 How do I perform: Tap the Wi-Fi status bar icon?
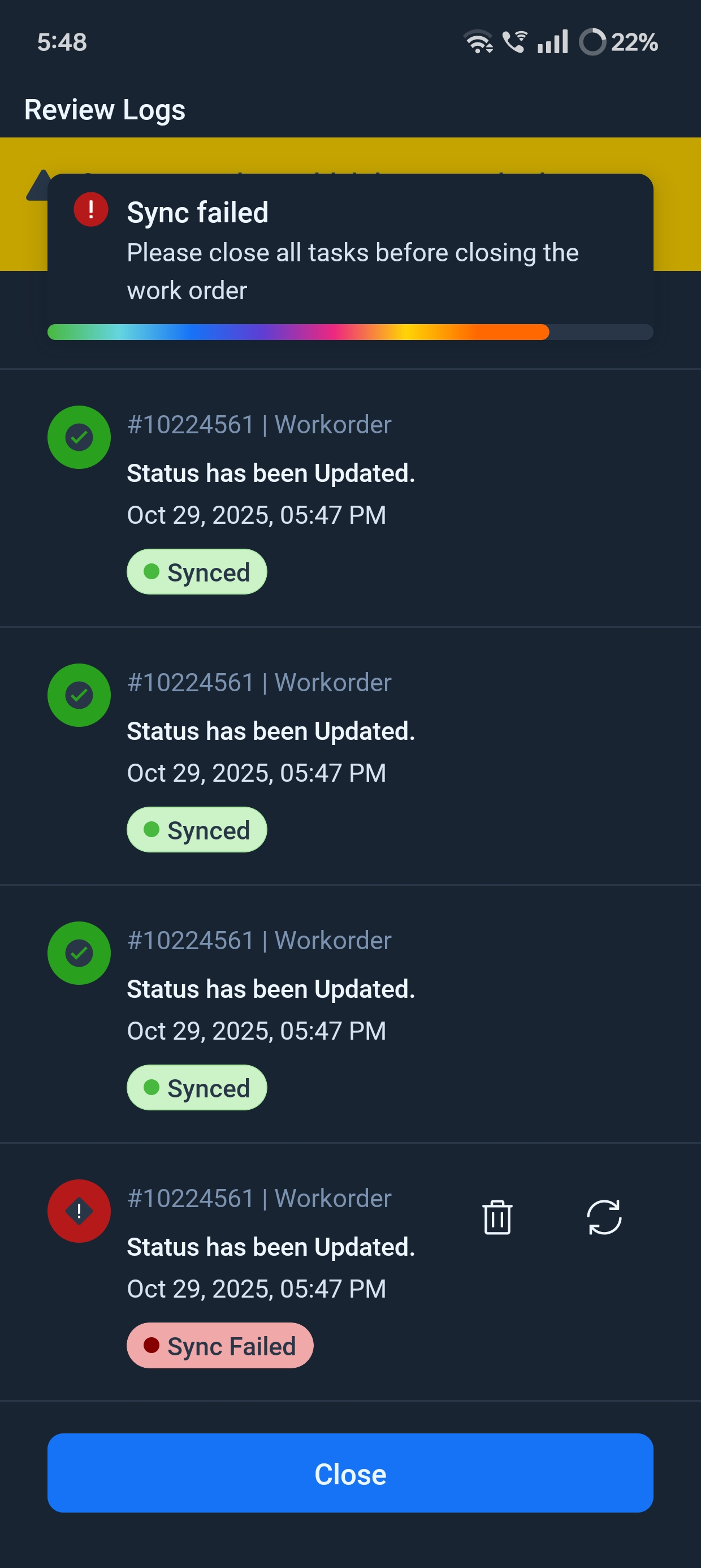478,42
